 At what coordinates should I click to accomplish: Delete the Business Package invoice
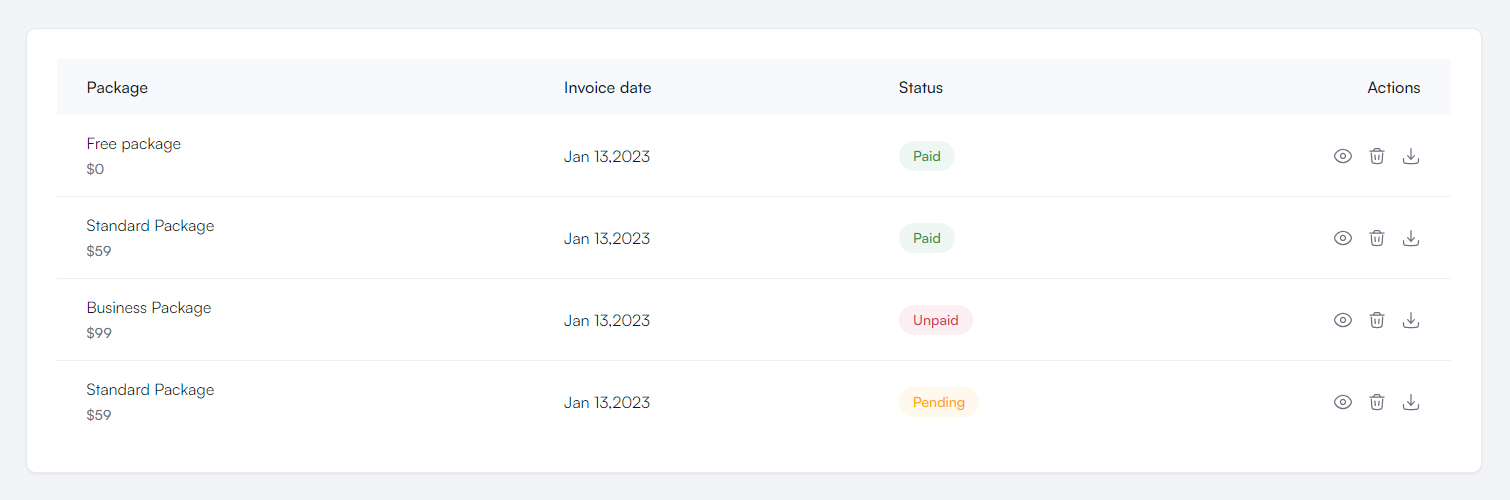tap(1377, 320)
